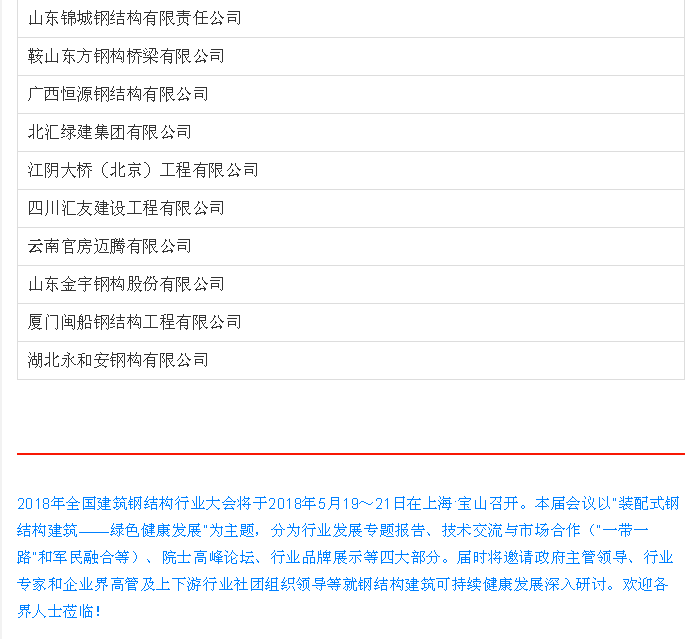Select row 山东金宇钢构股份有限公司
The width and height of the screenshot is (700, 639).
(x=350, y=284)
